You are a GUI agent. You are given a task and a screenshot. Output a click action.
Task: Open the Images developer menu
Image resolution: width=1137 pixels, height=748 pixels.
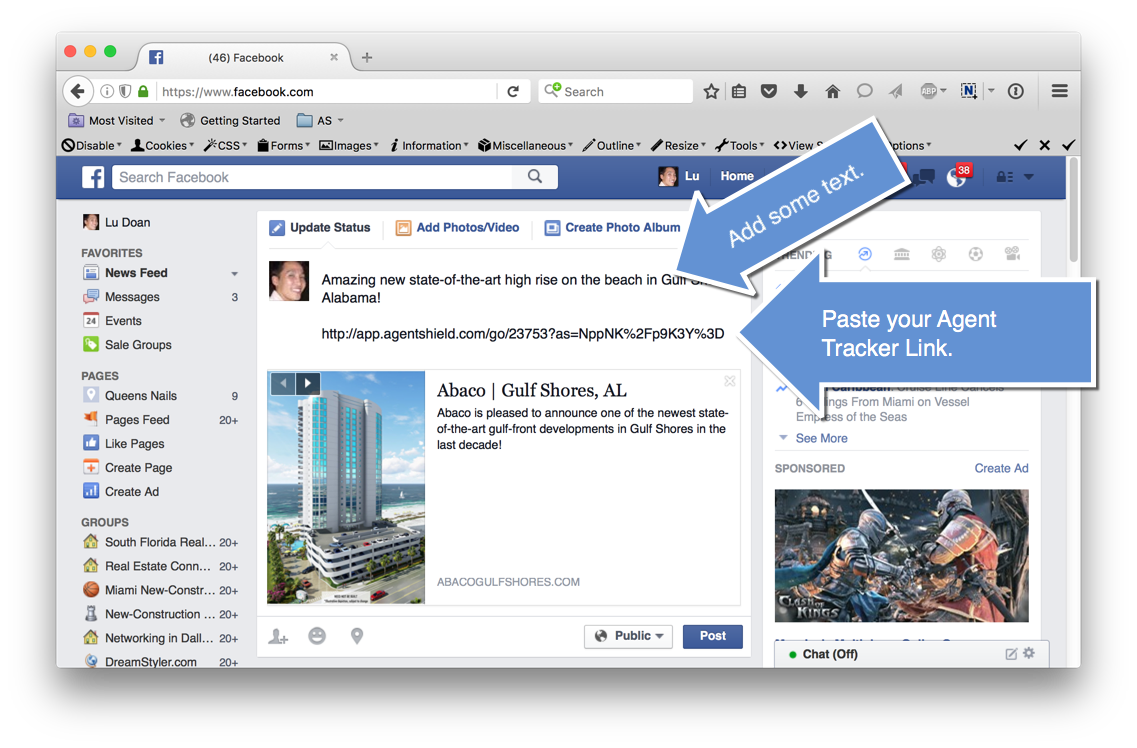pyautogui.click(x=349, y=145)
